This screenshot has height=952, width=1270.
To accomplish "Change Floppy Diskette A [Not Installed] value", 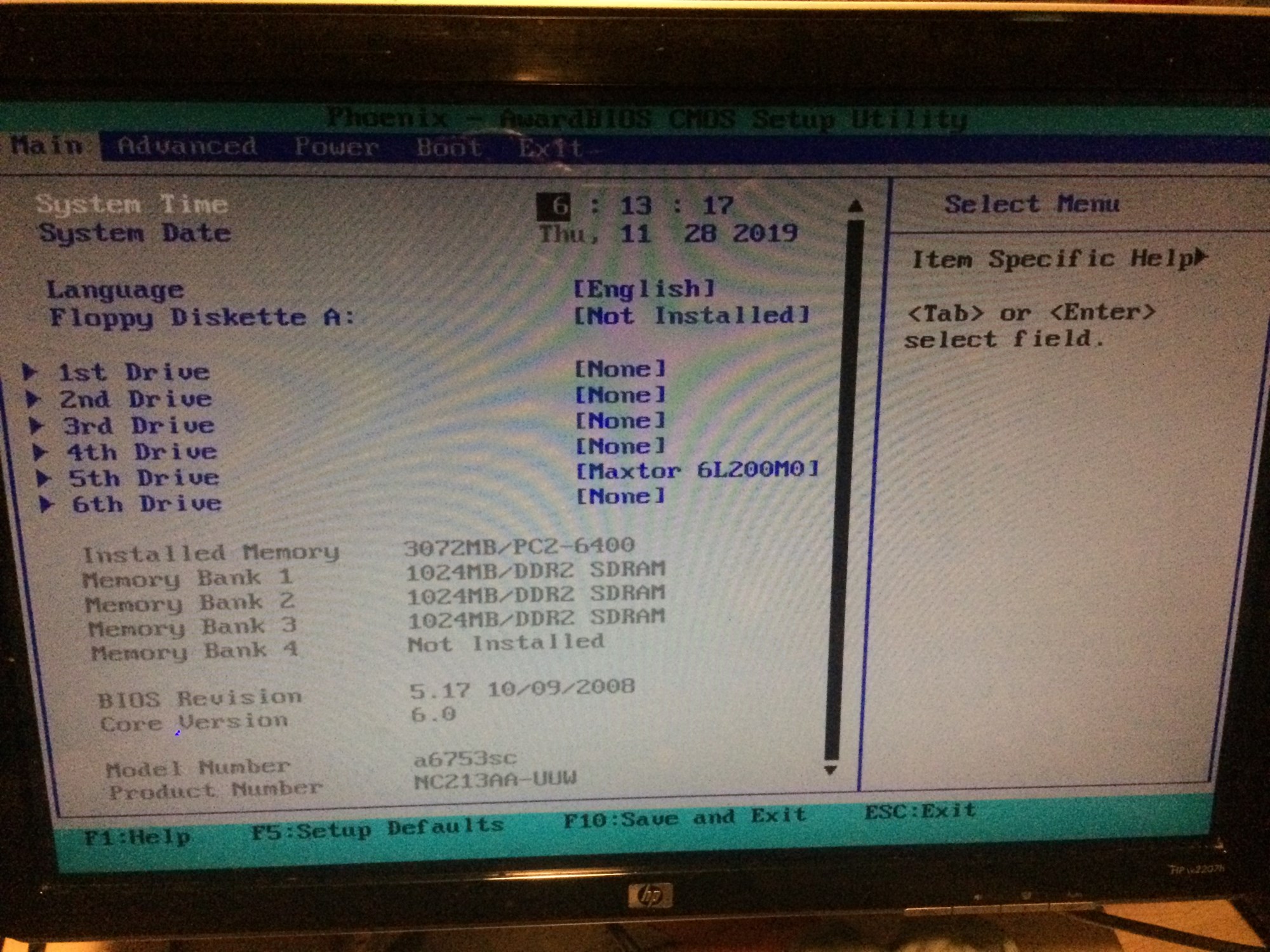I will (x=691, y=315).
